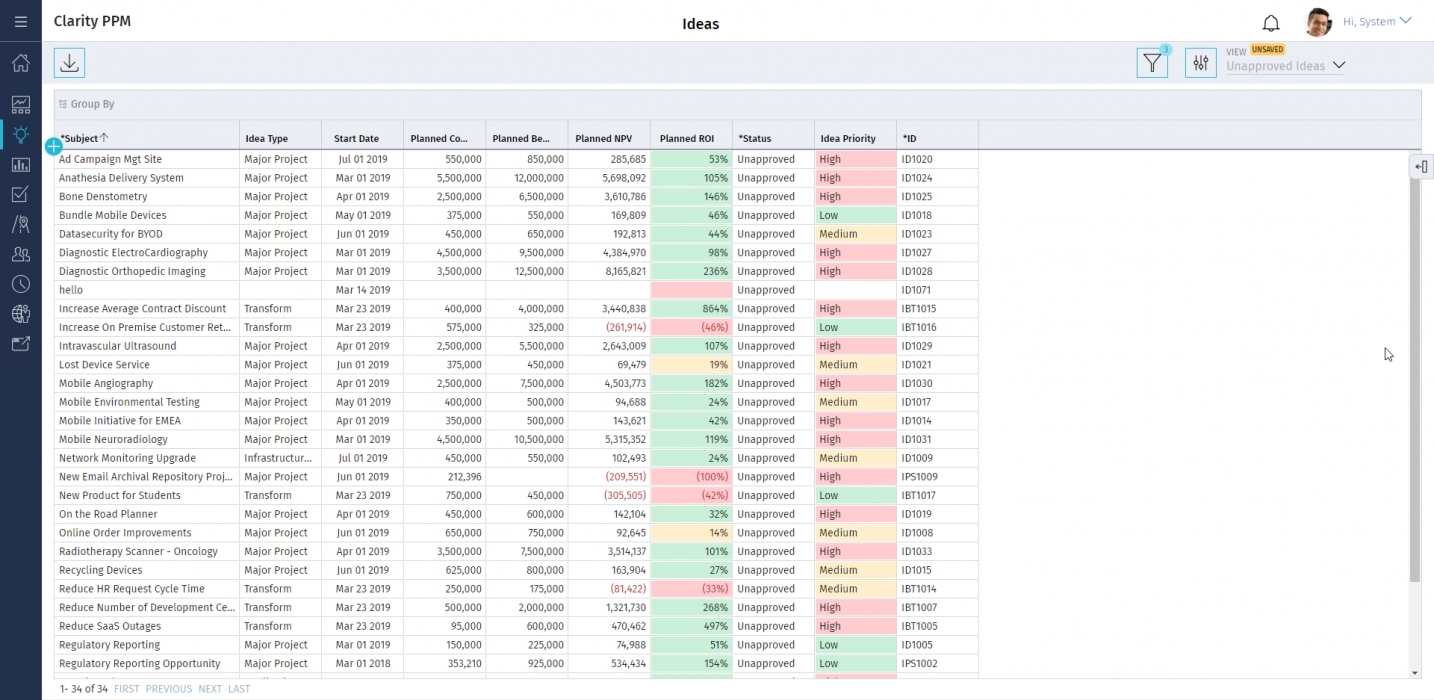The height and width of the screenshot is (700, 1434).
Task: Open view options sliders icon
Action: click(x=1200, y=63)
